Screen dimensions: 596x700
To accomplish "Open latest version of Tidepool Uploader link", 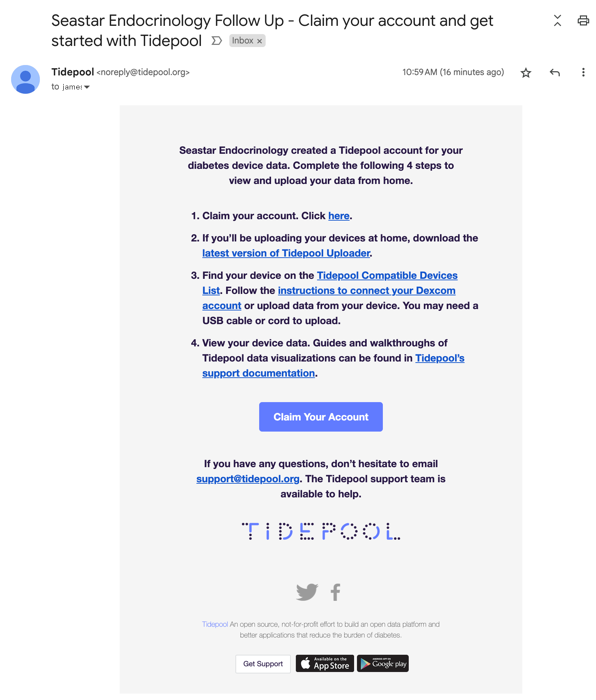I will coord(286,254).
